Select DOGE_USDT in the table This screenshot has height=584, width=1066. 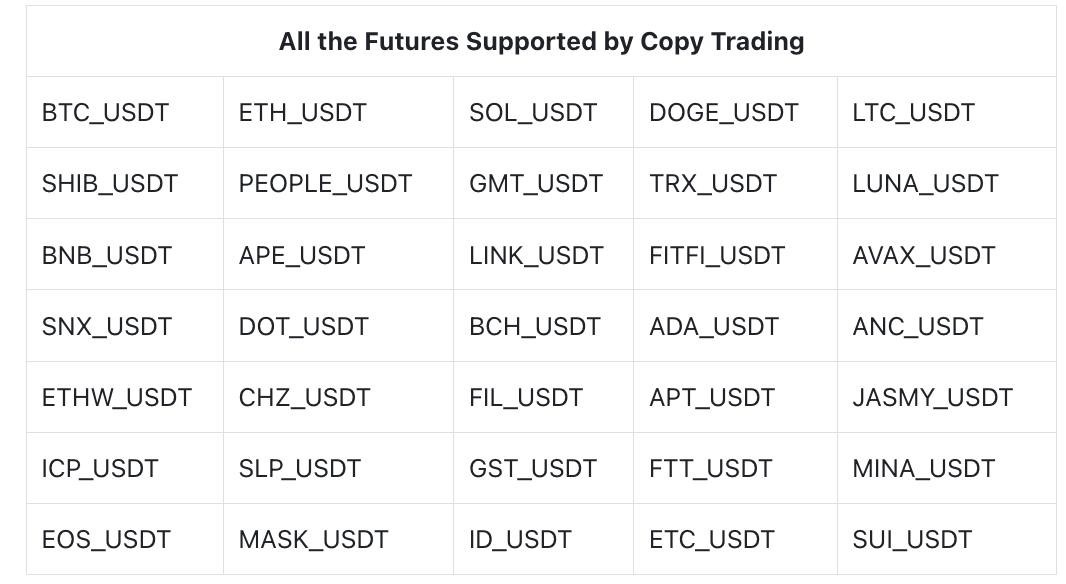click(x=723, y=113)
